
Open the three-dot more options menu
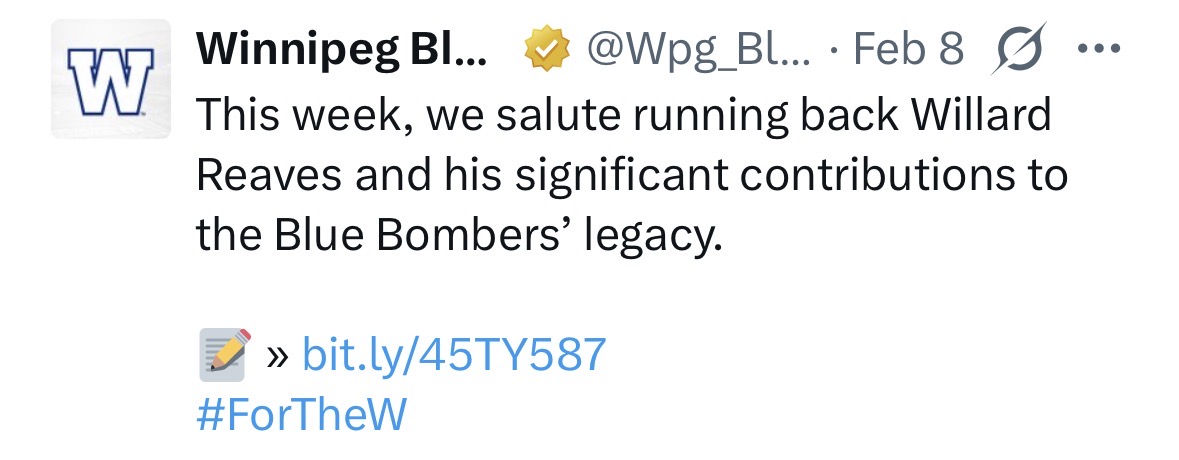[x=1100, y=47]
